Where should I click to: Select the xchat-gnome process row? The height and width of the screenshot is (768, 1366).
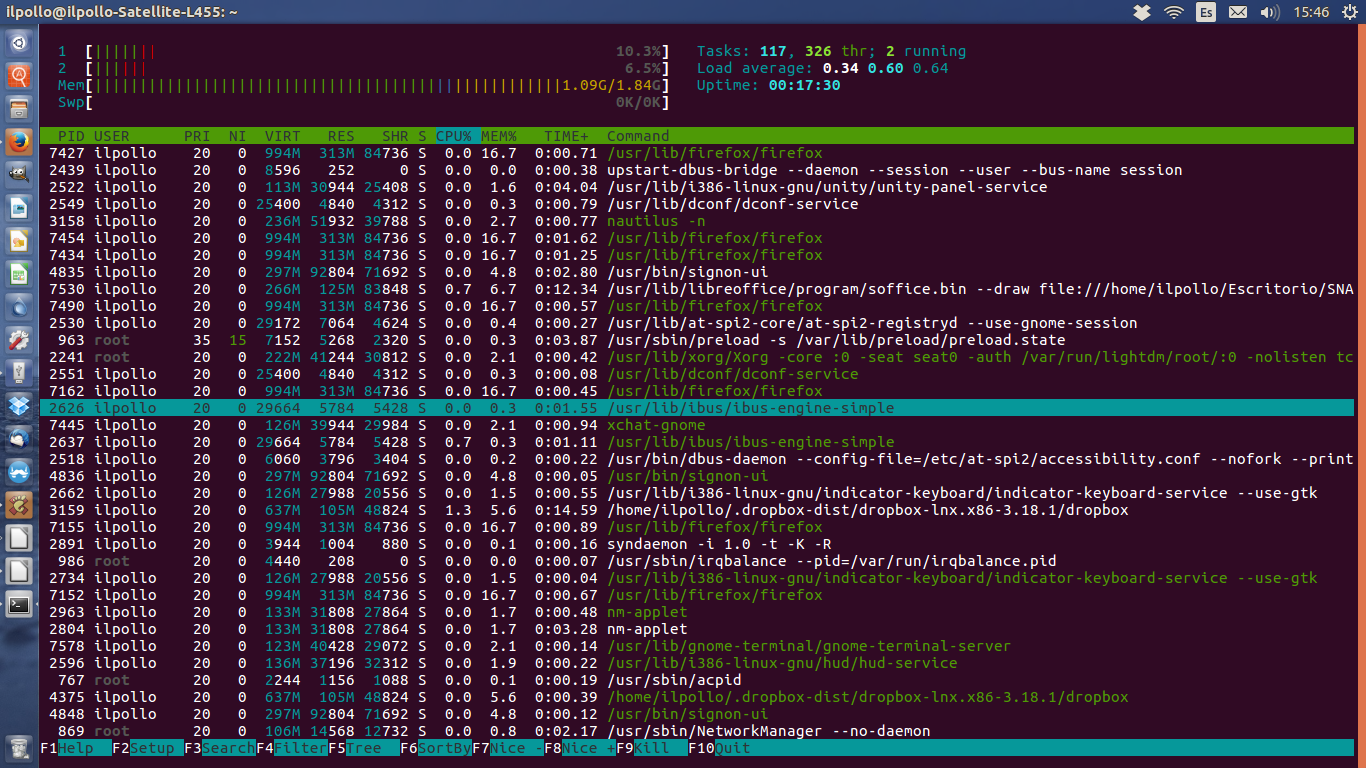[697, 425]
